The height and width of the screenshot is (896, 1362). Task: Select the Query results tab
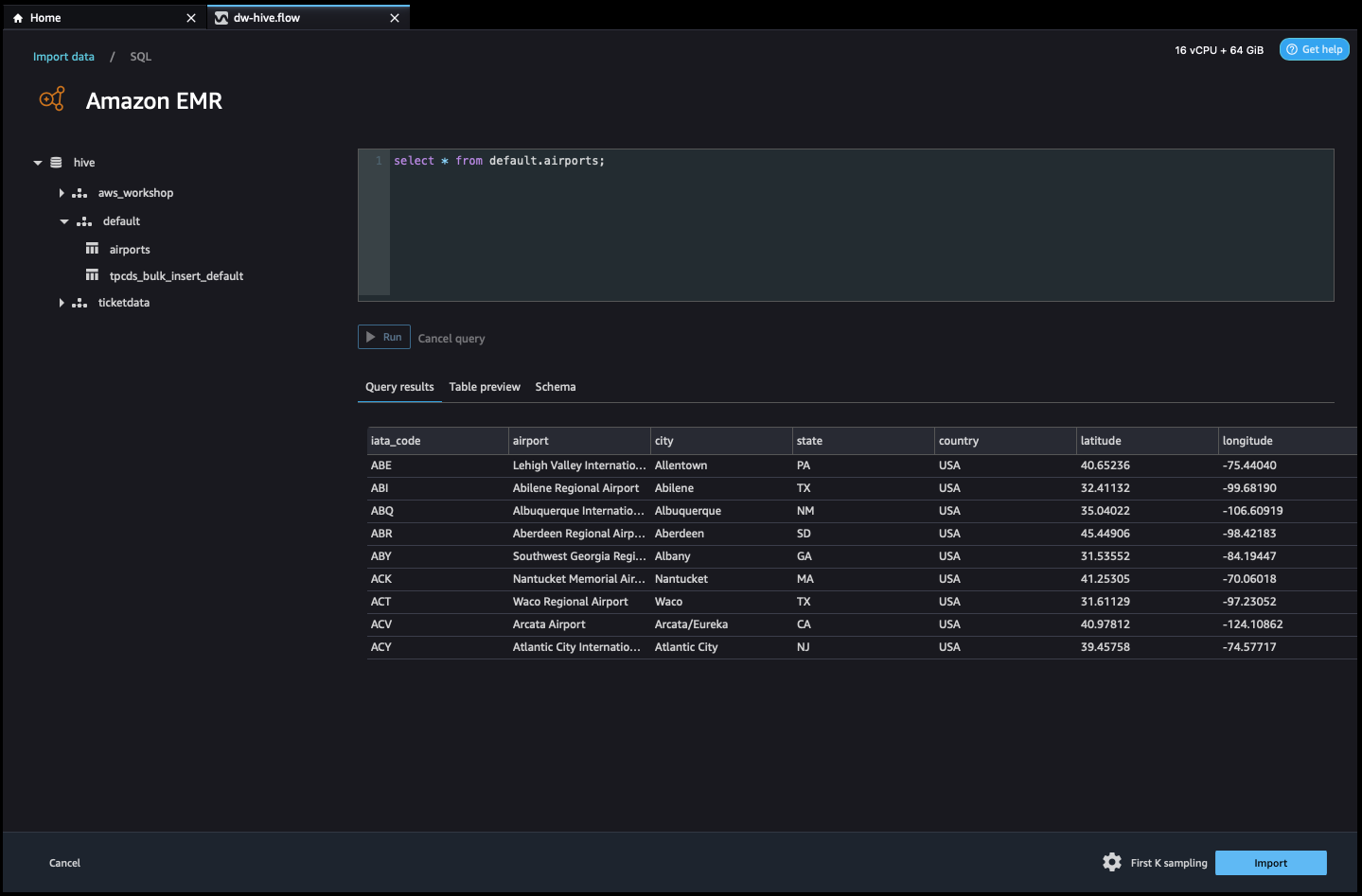pos(399,387)
